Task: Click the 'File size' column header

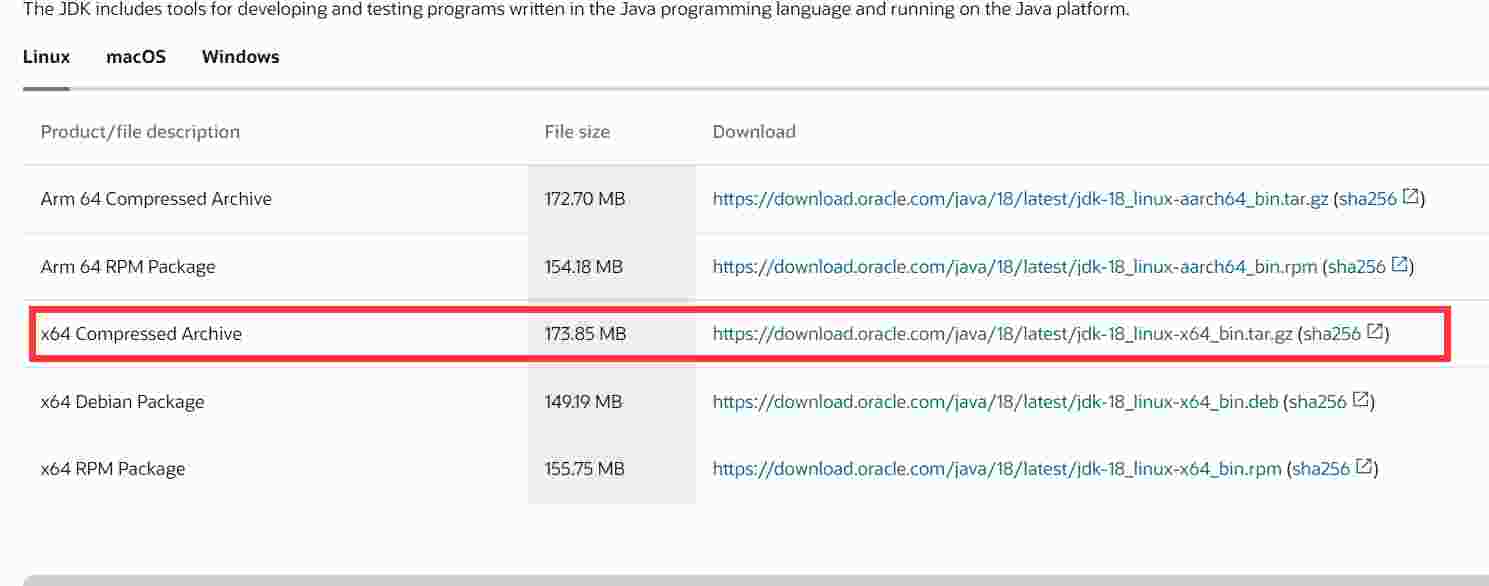Action: tap(577, 132)
